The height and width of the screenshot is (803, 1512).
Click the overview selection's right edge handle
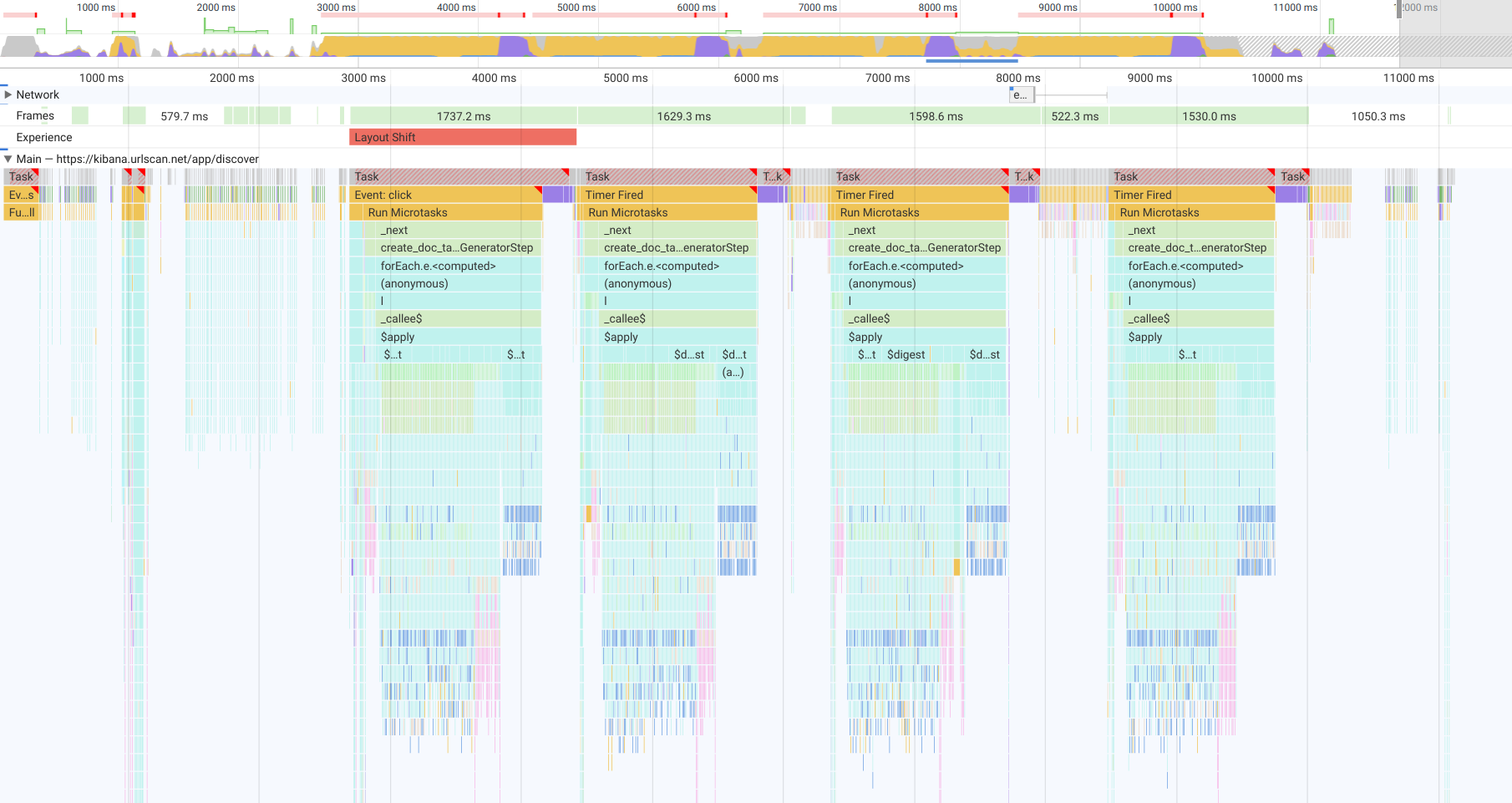point(1399,10)
